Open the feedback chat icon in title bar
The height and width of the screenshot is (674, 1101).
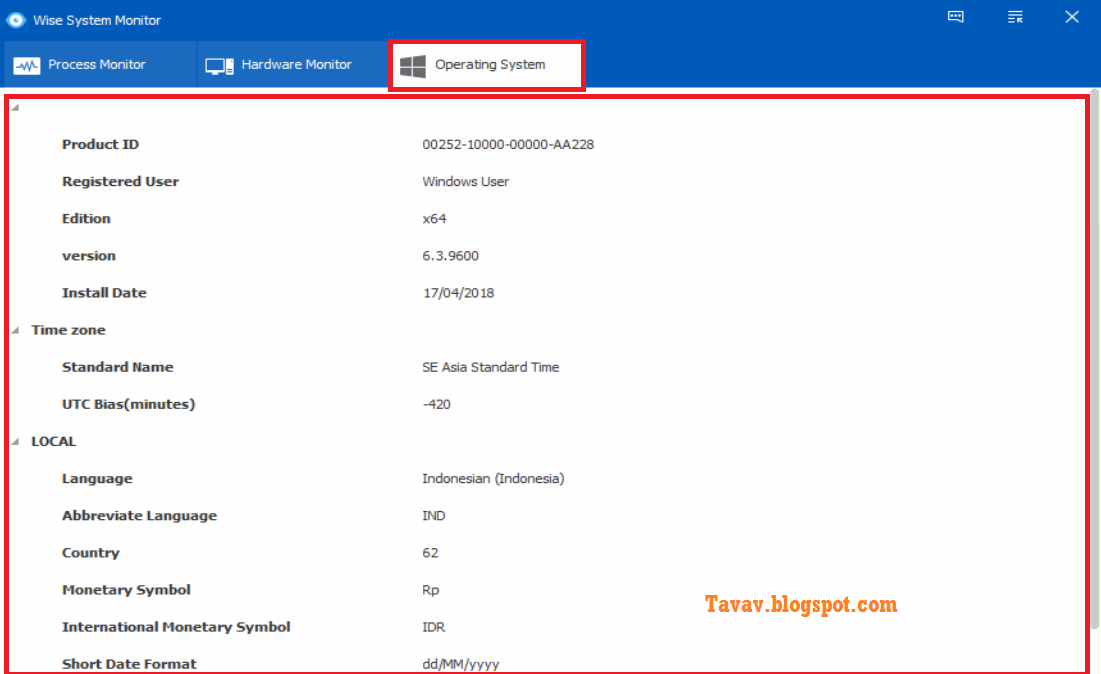[x=956, y=17]
